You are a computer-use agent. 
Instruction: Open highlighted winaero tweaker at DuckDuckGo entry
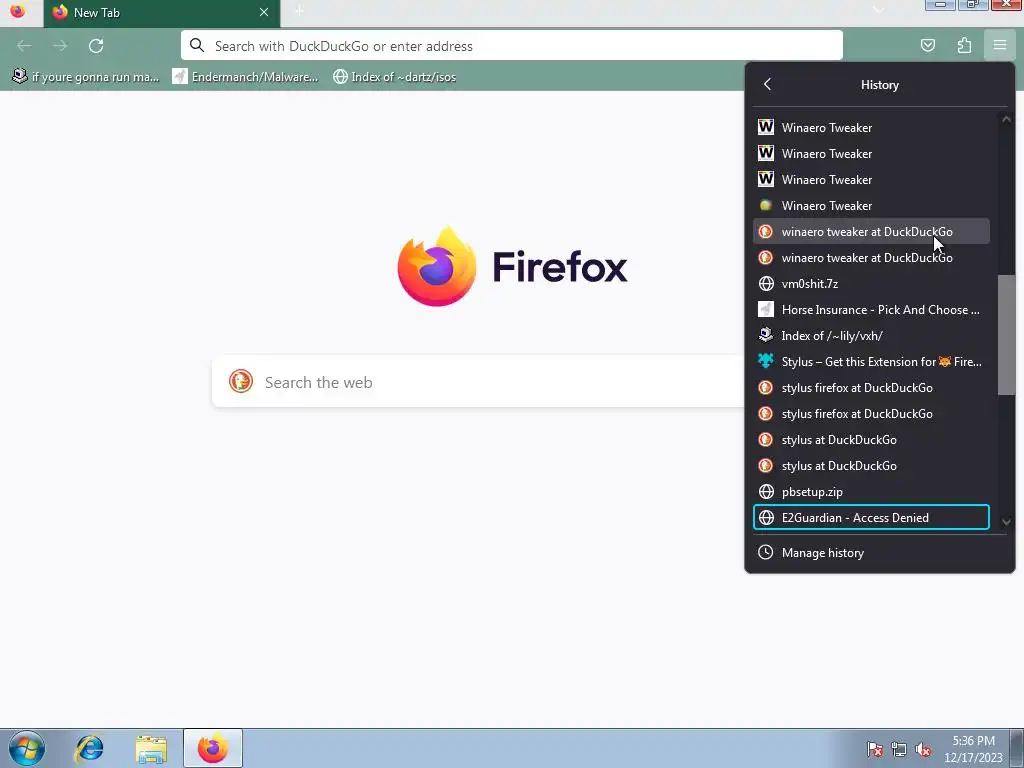pos(871,232)
